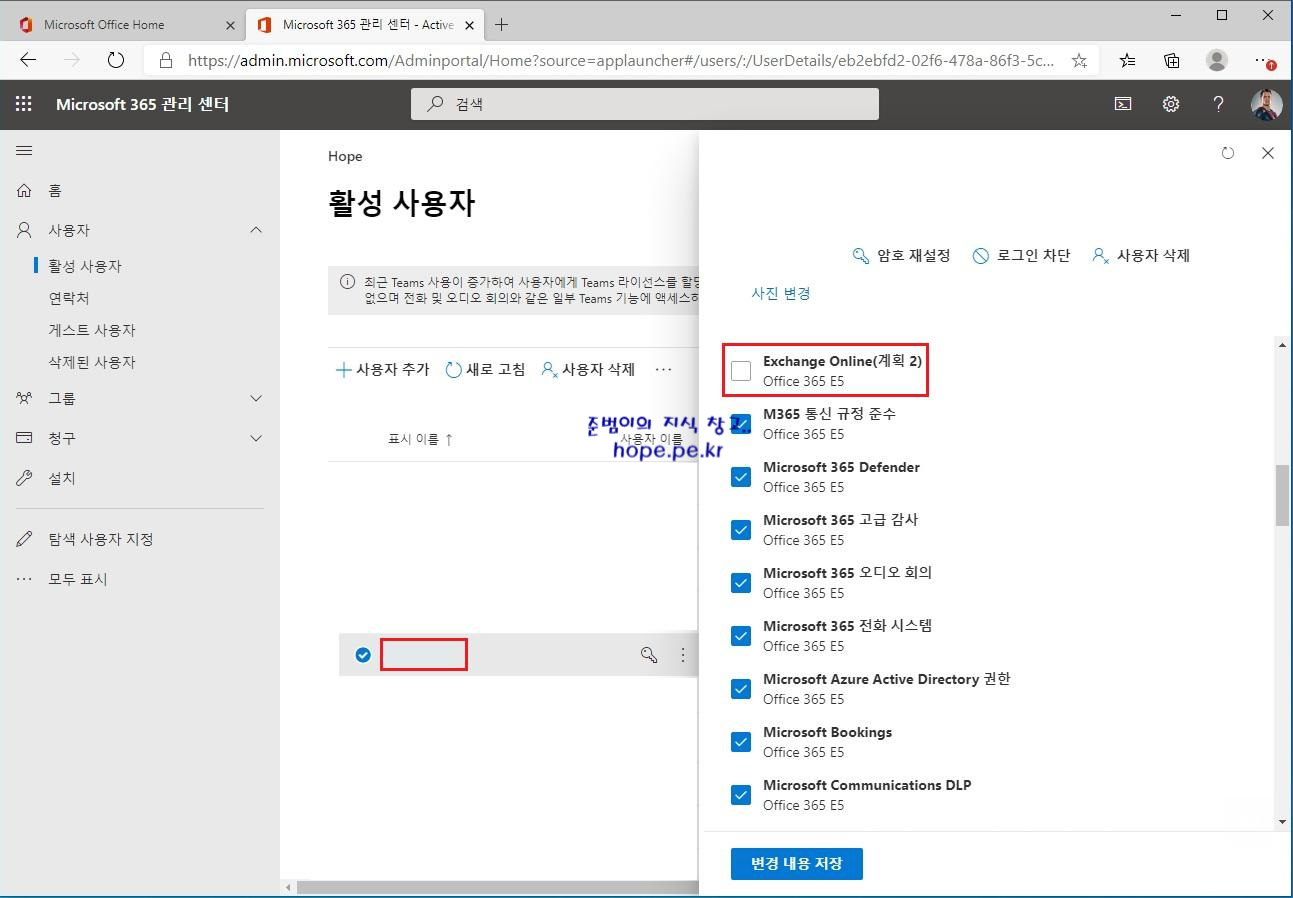Click the browser reload button
Image resolution: width=1293 pixels, height=898 pixels.
116,60
